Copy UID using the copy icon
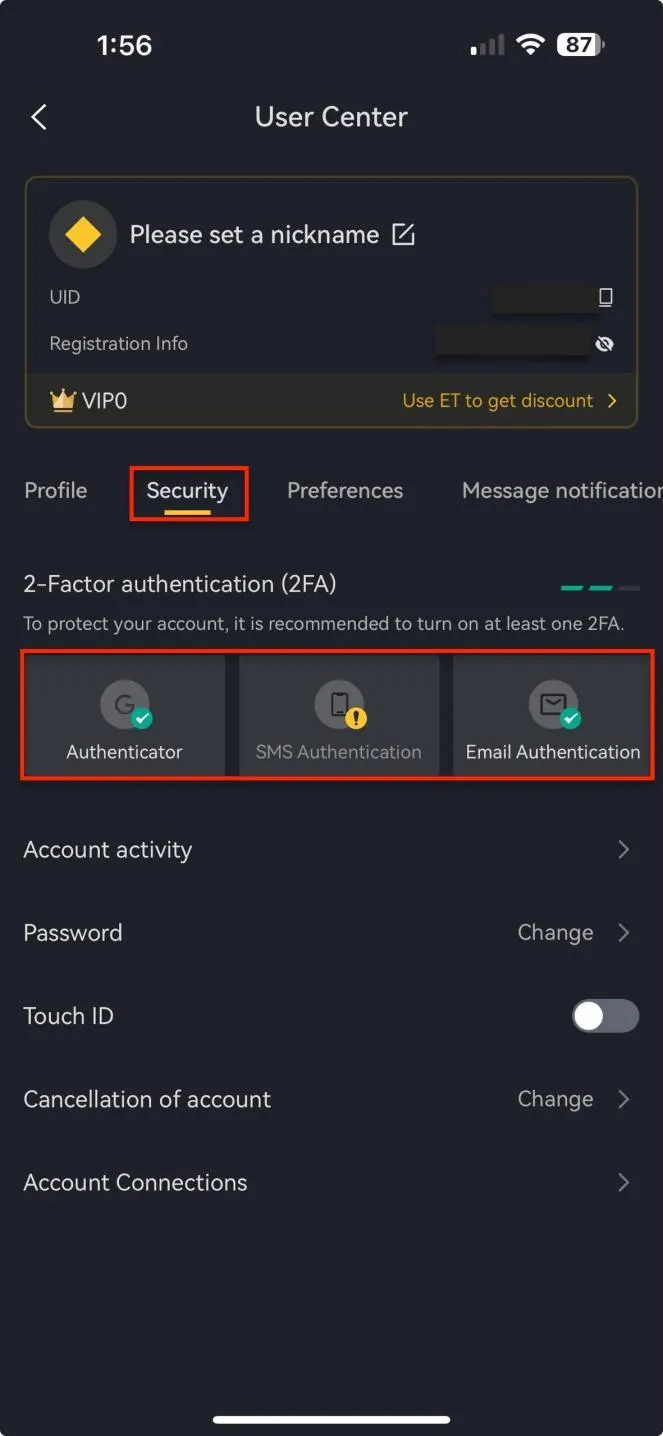Viewport: 663px width, 1436px height. tap(605, 297)
